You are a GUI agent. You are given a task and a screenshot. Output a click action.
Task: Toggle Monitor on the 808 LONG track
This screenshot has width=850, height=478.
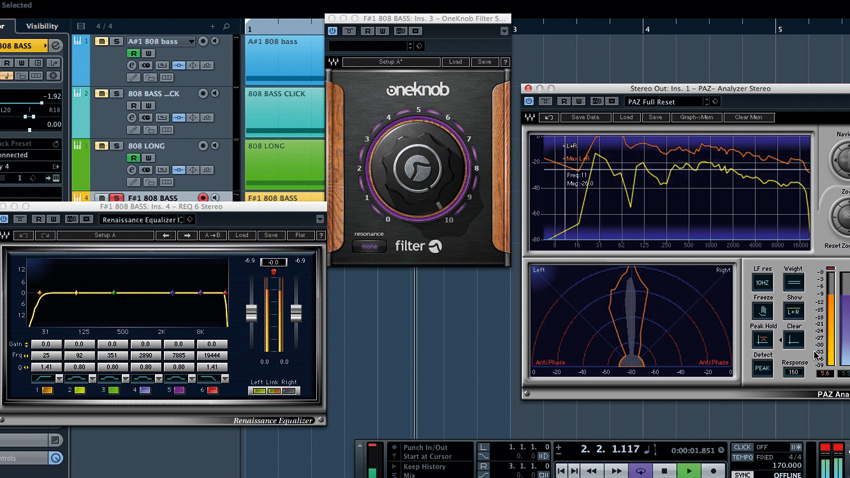[215, 146]
